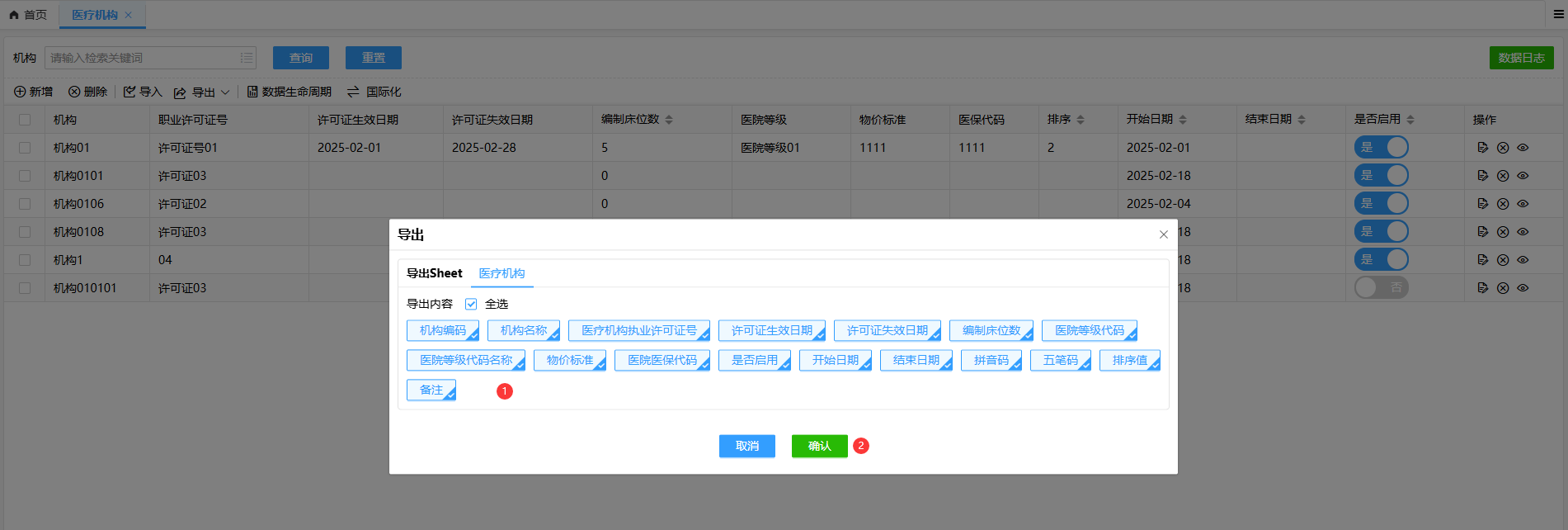Toggle 是否启用 switch for 机构01

click(1381, 148)
